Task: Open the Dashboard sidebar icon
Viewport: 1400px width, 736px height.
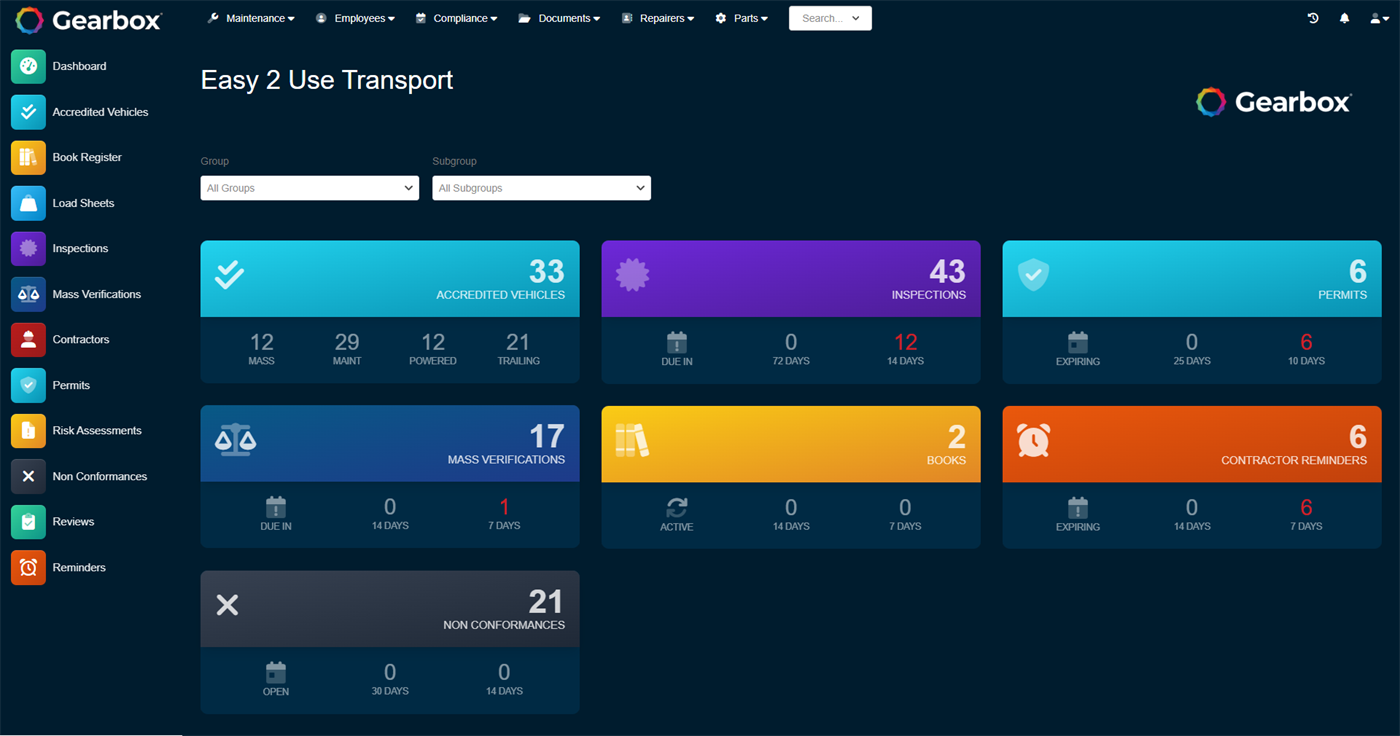Action: pyautogui.click(x=28, y=66)
